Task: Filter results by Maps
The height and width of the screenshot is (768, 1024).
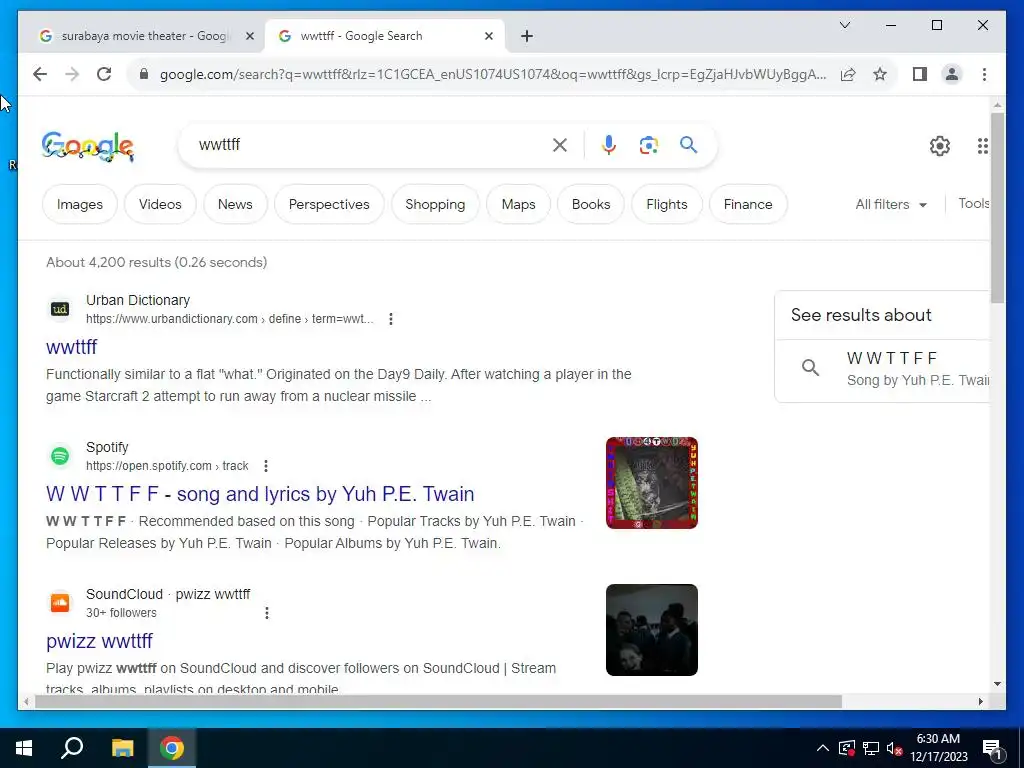Action: point(519,204)
